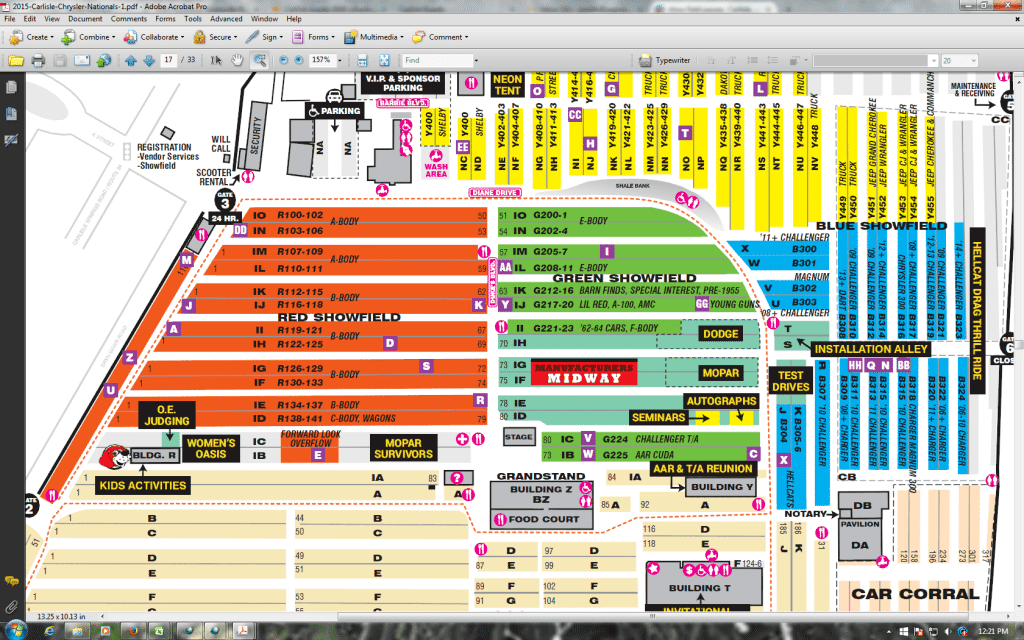
Task: Click the Secure button
Action: (x=215, y=37)
